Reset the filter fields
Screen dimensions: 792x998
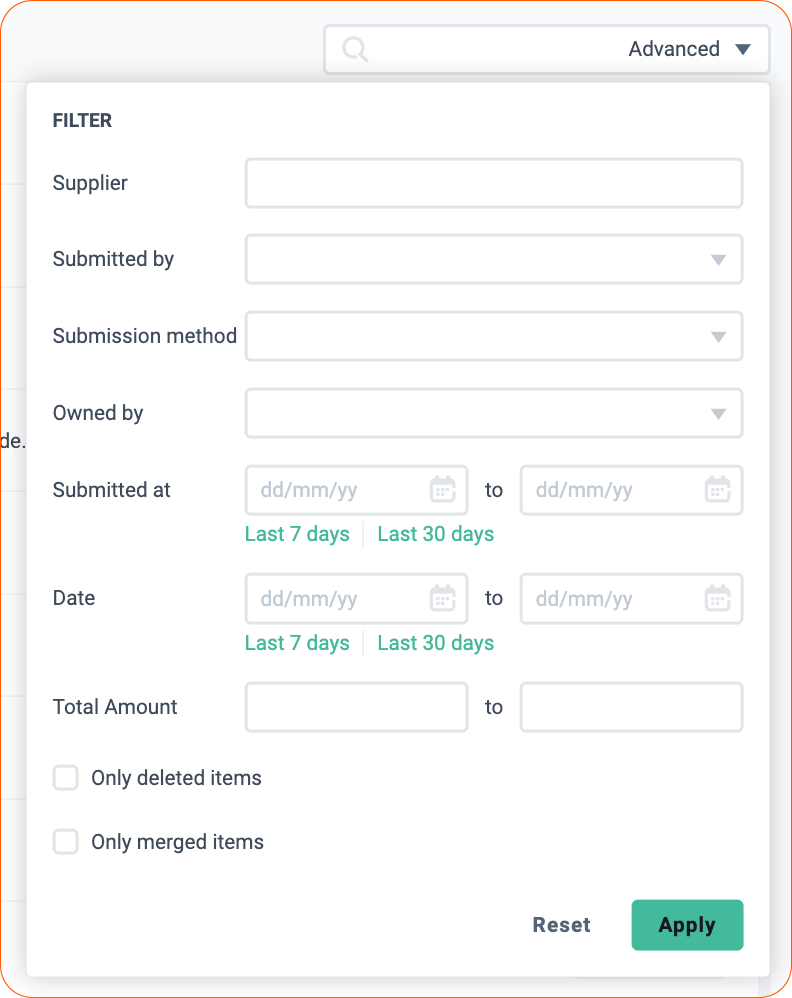(x=562, y=925)
